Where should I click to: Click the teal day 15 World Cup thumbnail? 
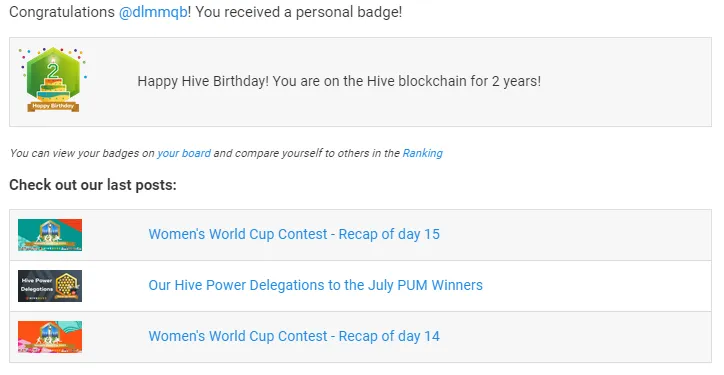click(50, 235)
